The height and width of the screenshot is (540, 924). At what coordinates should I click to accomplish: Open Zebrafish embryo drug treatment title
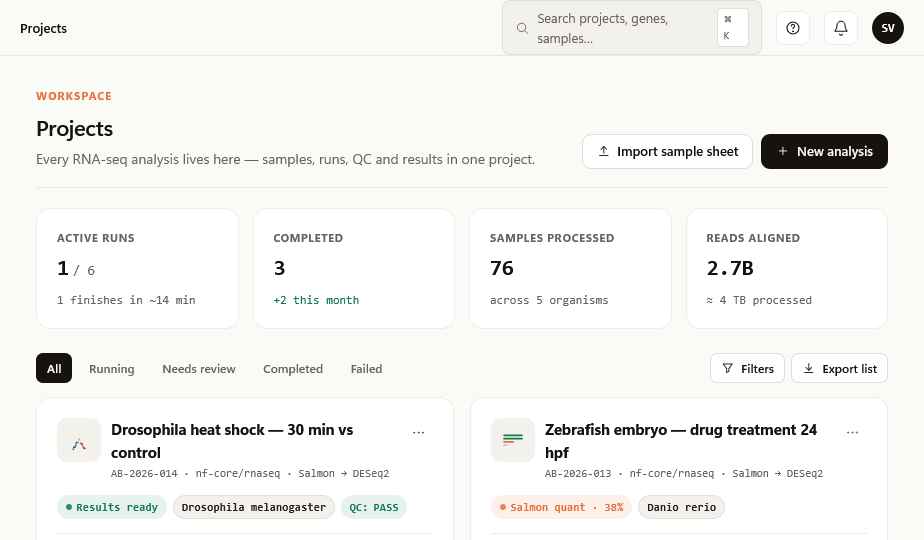(681, 441)
